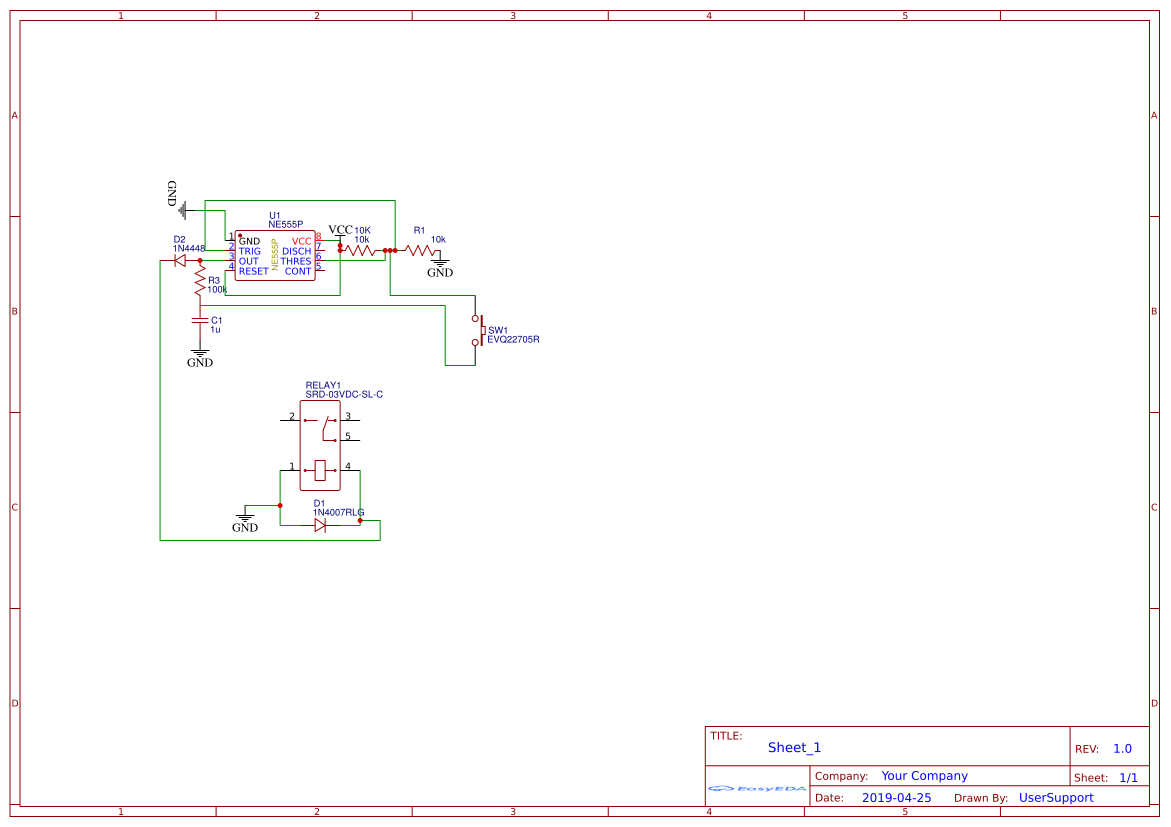Select the relay coil symbol inside RELAY1
Image resolution: width=1171 pixels, height=827 pixels.
pyautogui.click(x=320, y=470)
